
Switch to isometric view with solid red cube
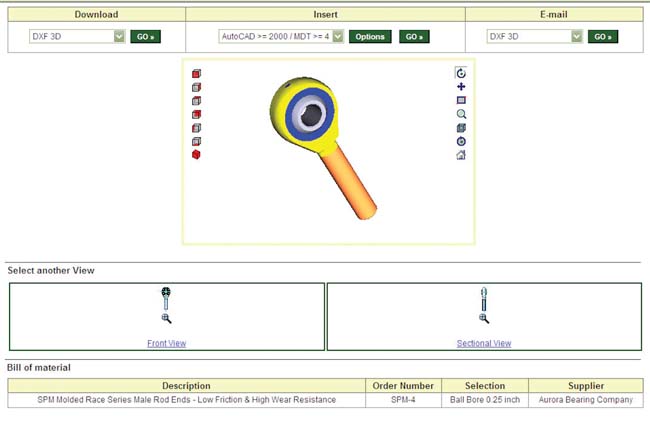click(x=196, y=155)
